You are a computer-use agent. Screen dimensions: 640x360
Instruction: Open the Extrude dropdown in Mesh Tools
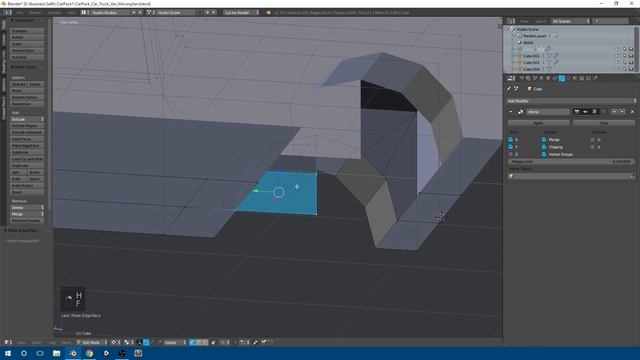click(x=27, y=119)
